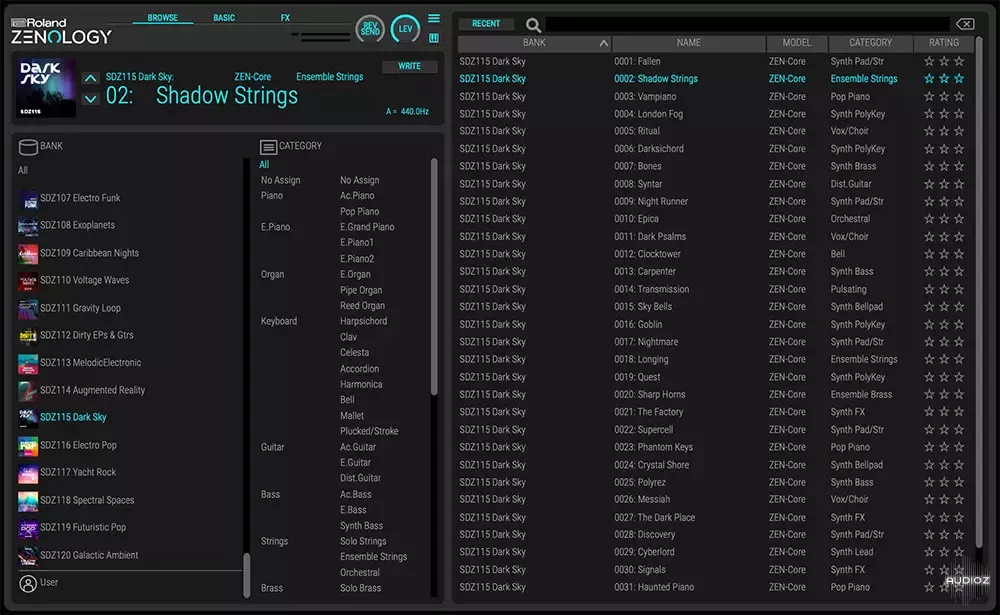Click the SDZ110 Voltage Waves bank thumbnail
Image resolution: width=1000 pixels, height=615 pixels.
[28, 281]
